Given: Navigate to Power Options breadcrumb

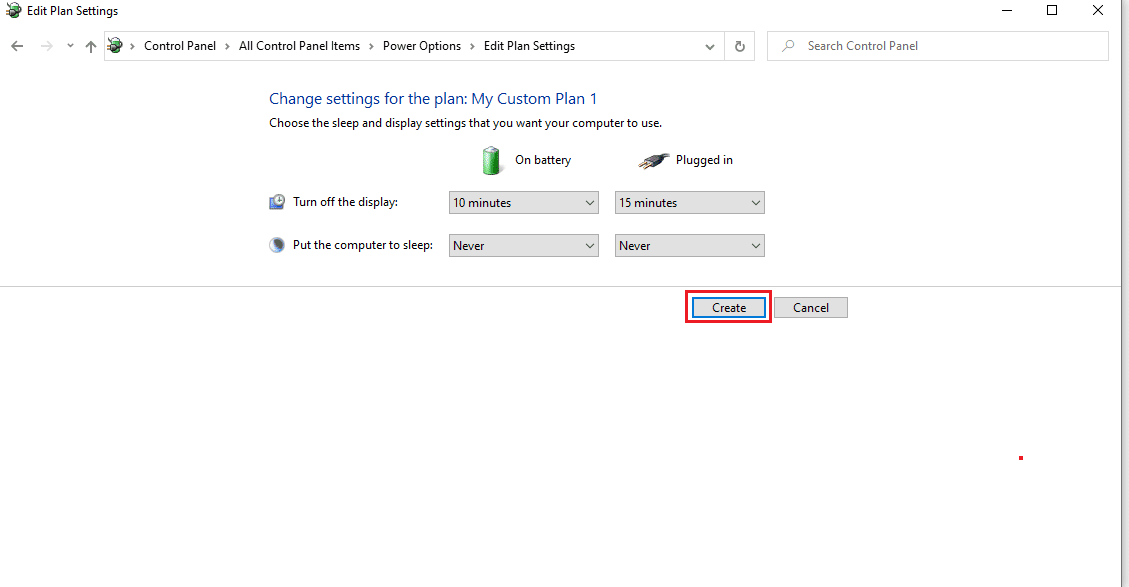Looking at the screenshot, I should point(422,46).
